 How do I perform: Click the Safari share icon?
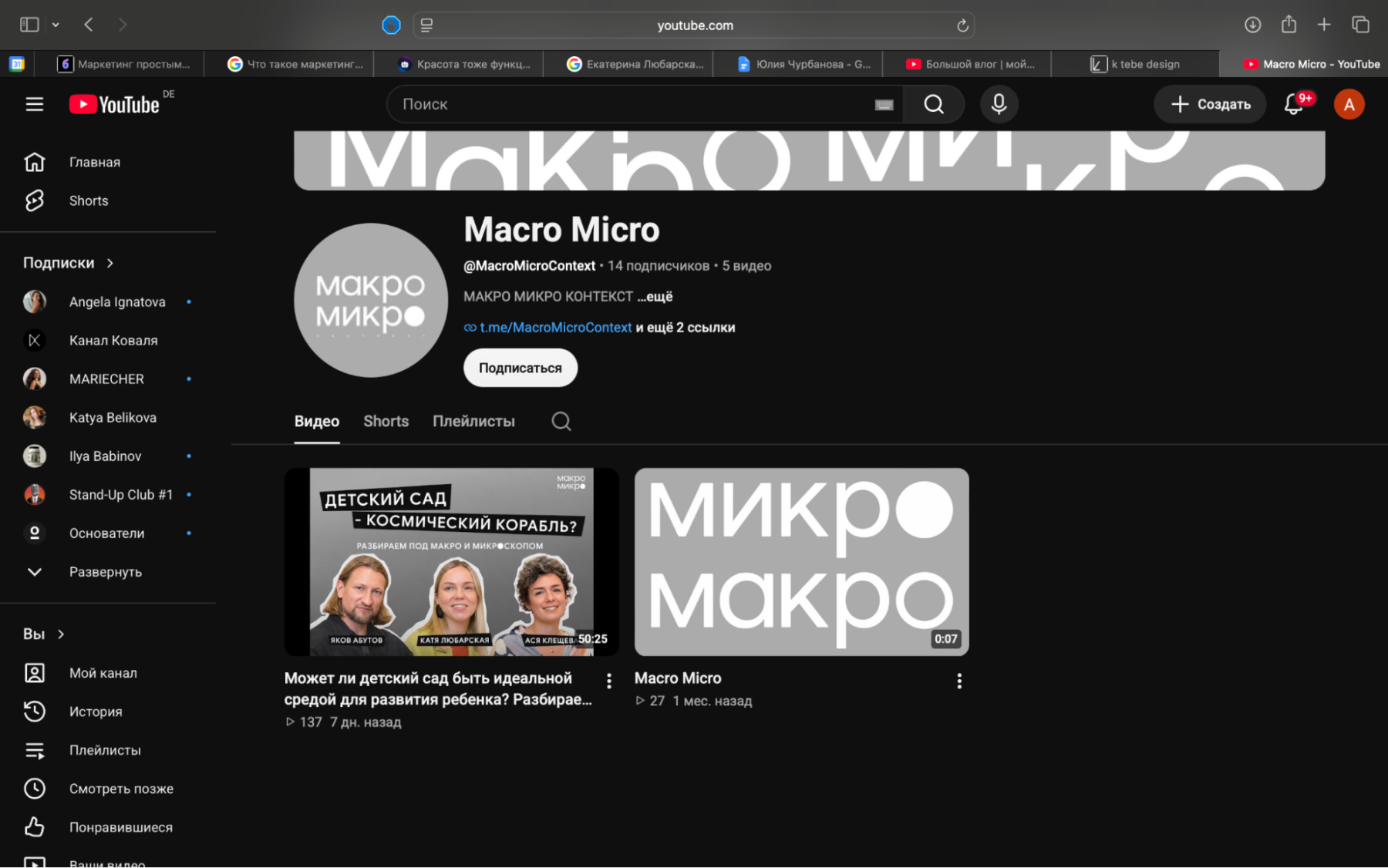pos(1289,25)
